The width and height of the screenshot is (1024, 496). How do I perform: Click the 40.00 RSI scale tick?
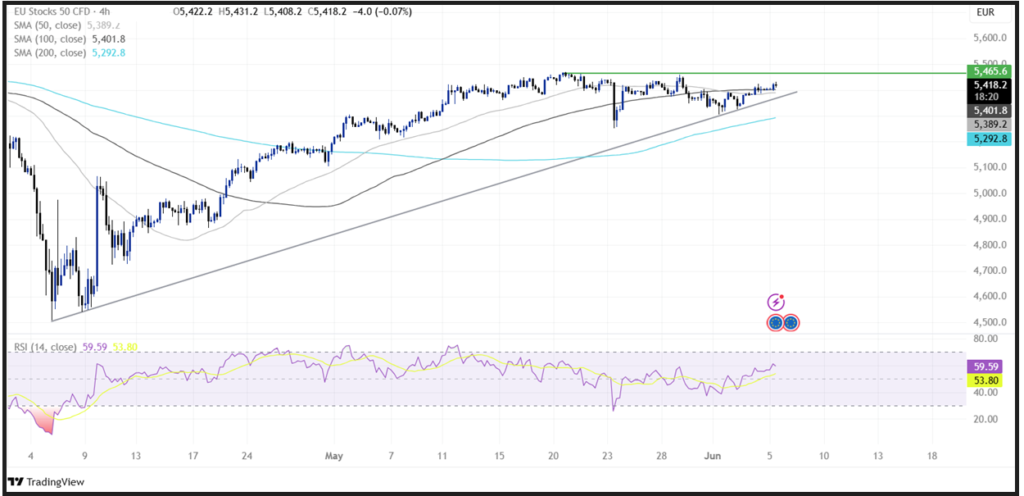985,392
